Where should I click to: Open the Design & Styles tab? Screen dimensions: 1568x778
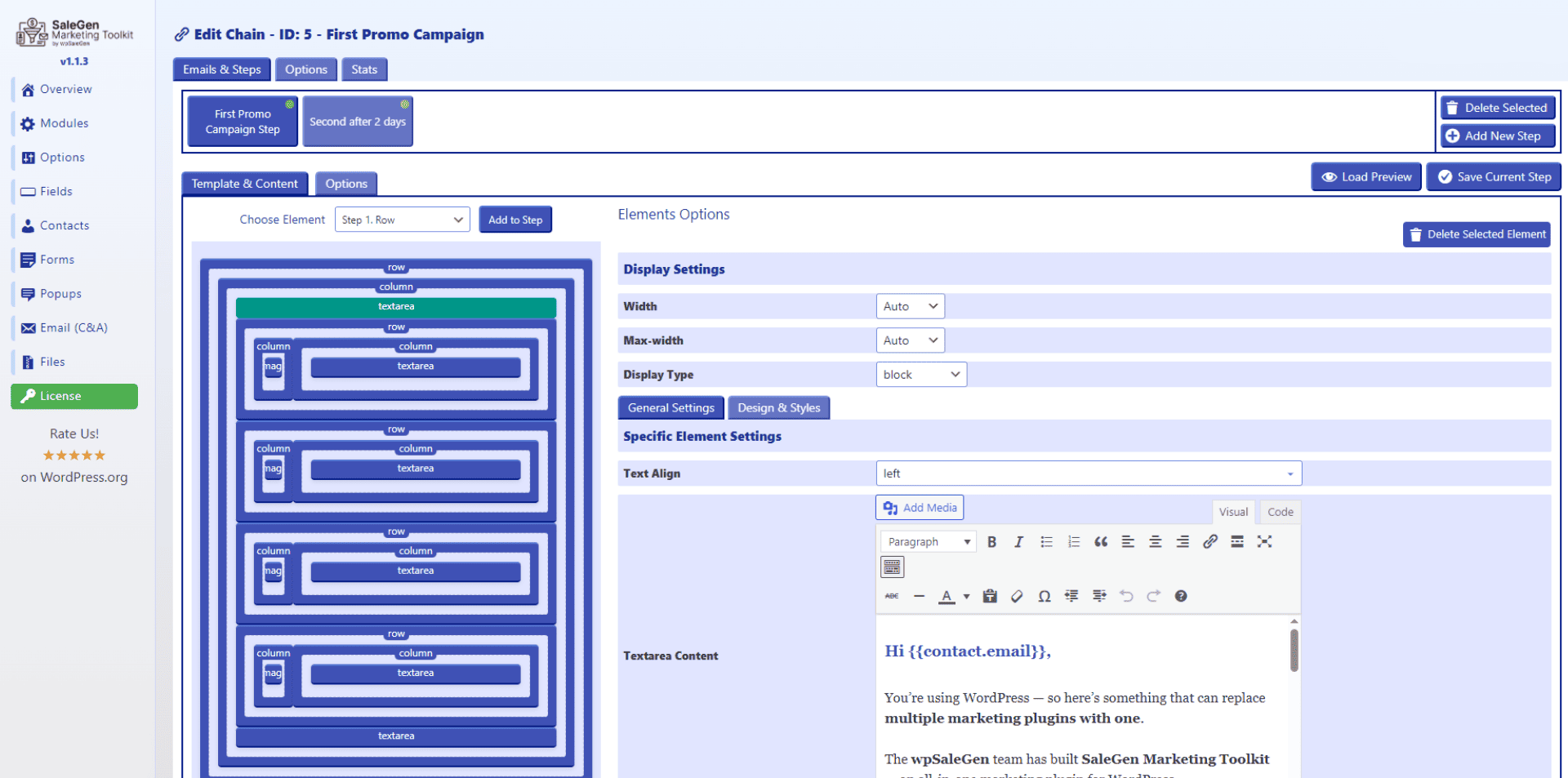(x=778, y=407)
